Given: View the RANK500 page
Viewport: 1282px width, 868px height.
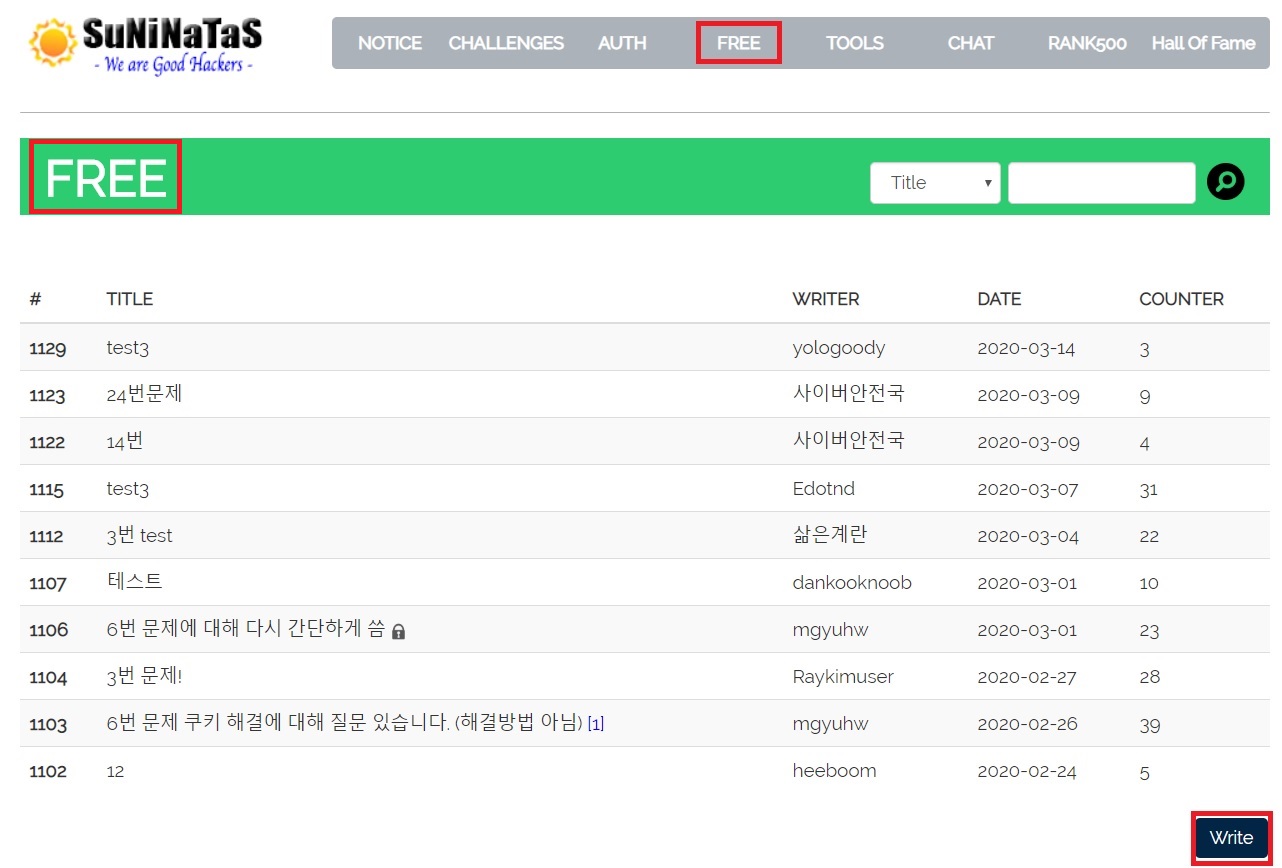Looking at the screenshot, I should (1087, 43).
